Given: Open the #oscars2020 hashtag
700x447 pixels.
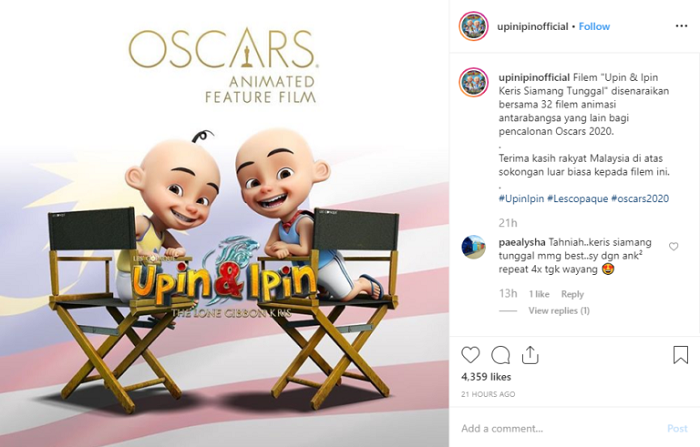Looking at the screenshot, I should click(640, 199).
